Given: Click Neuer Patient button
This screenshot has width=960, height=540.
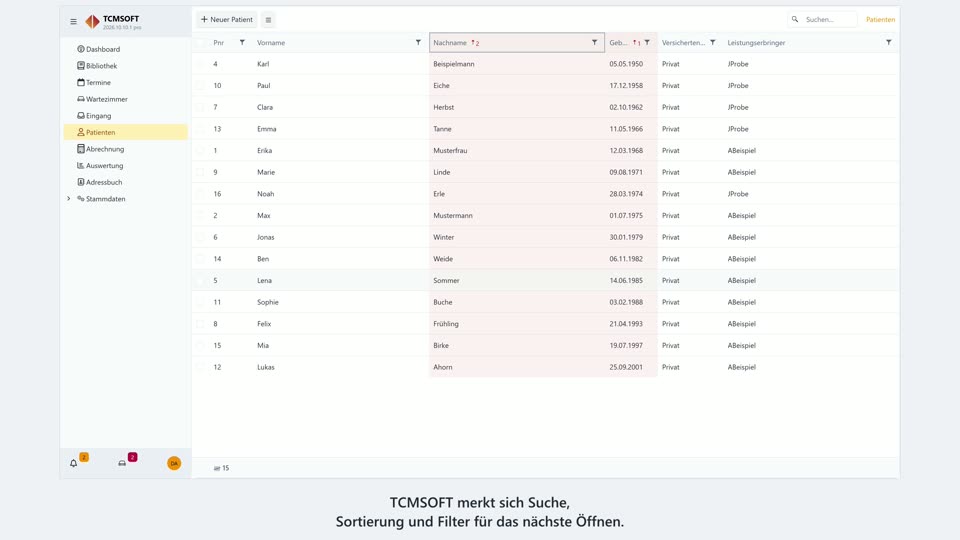Looking at the screenshot, I should (x=227, y=20).
